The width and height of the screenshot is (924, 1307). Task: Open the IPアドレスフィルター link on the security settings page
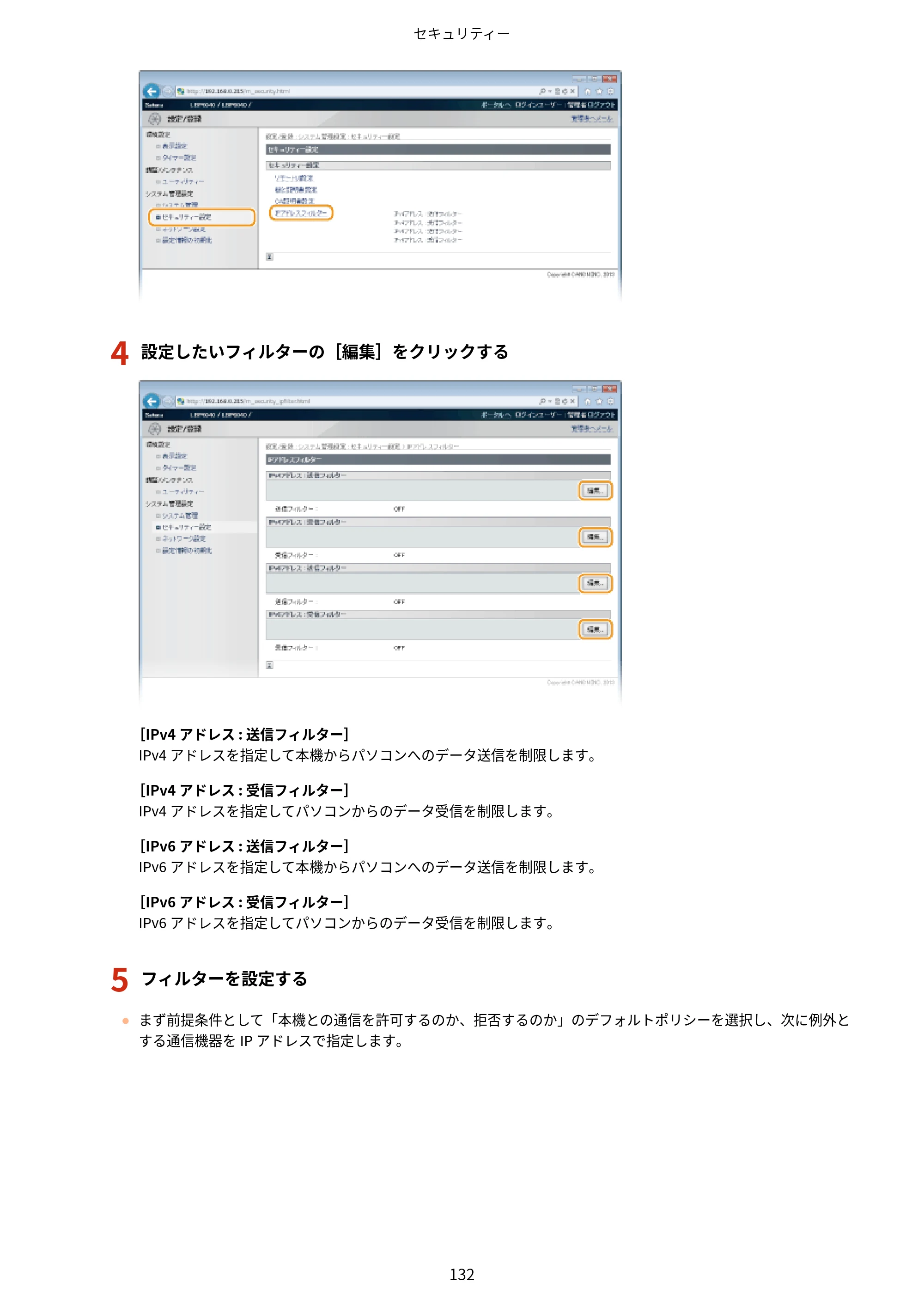coord(301,213)
